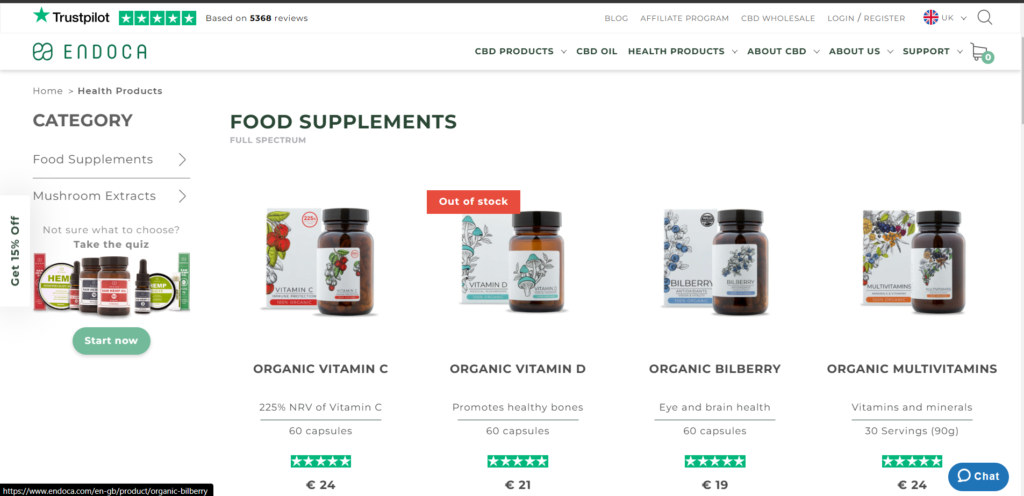Open the search magnifier icon
This screenshot has height=496, width=1024.
pos(985,18)
